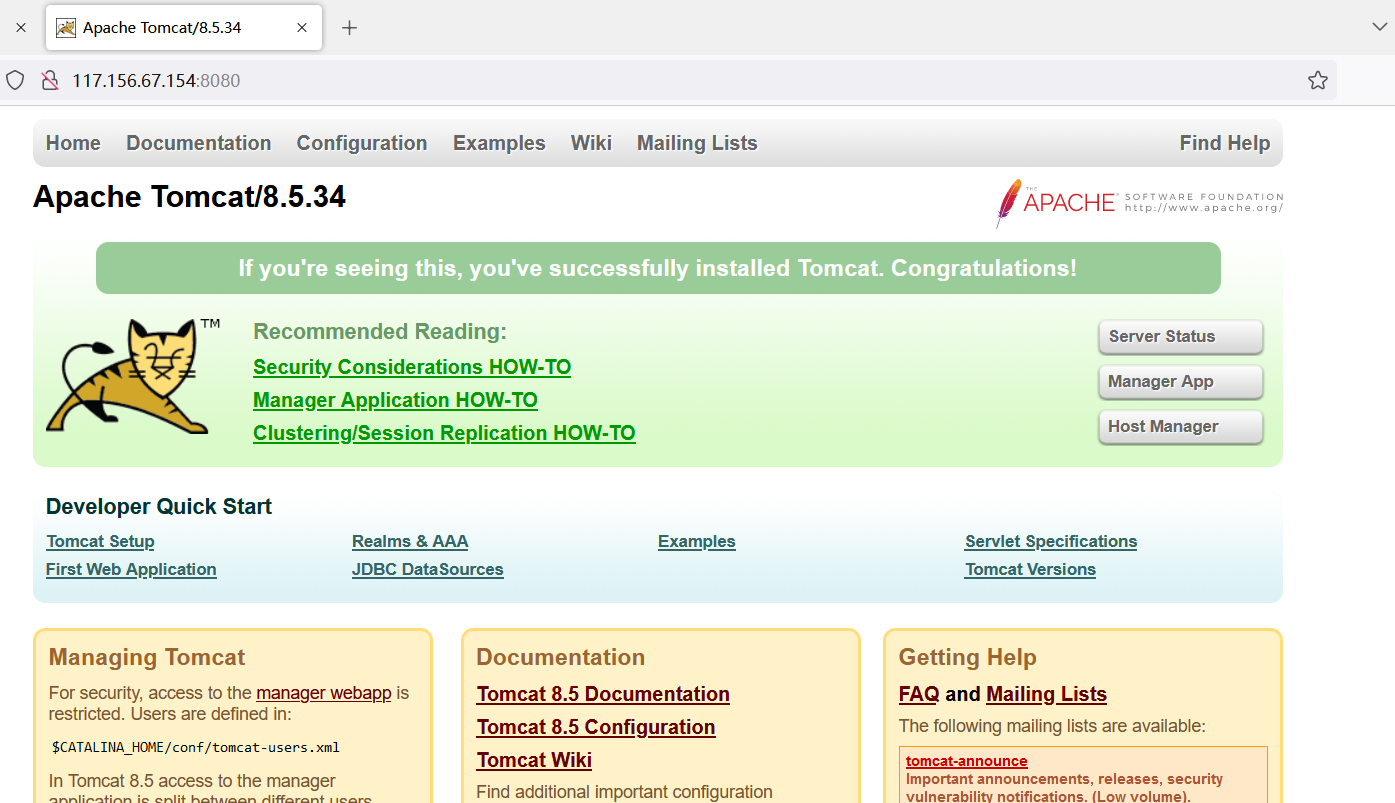
Task: Open Documentation in the navigation bar
Action: pos(199,143)
